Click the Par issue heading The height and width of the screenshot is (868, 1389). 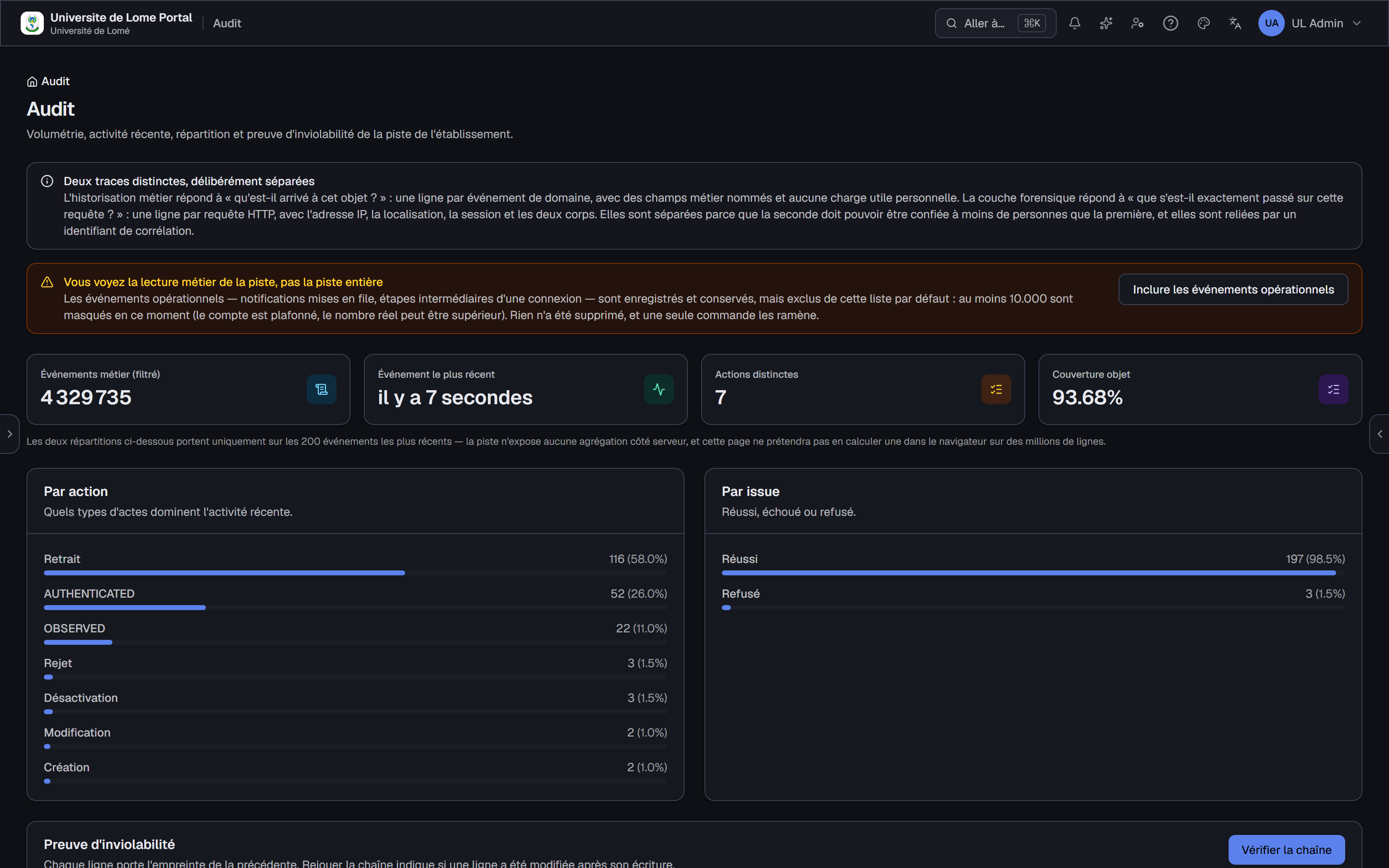tap(750, 491)
